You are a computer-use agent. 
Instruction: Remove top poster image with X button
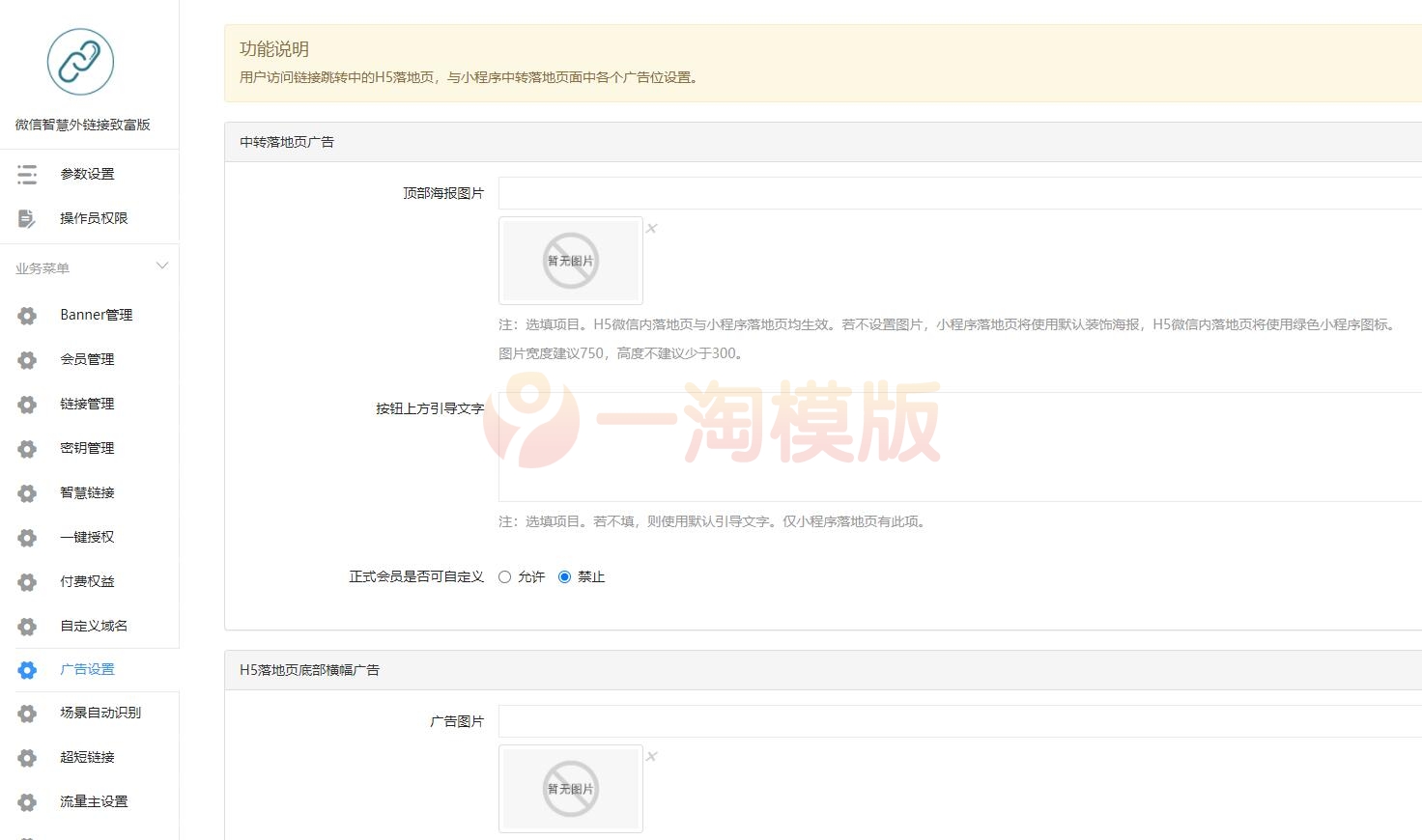click(x=652, y=228)
